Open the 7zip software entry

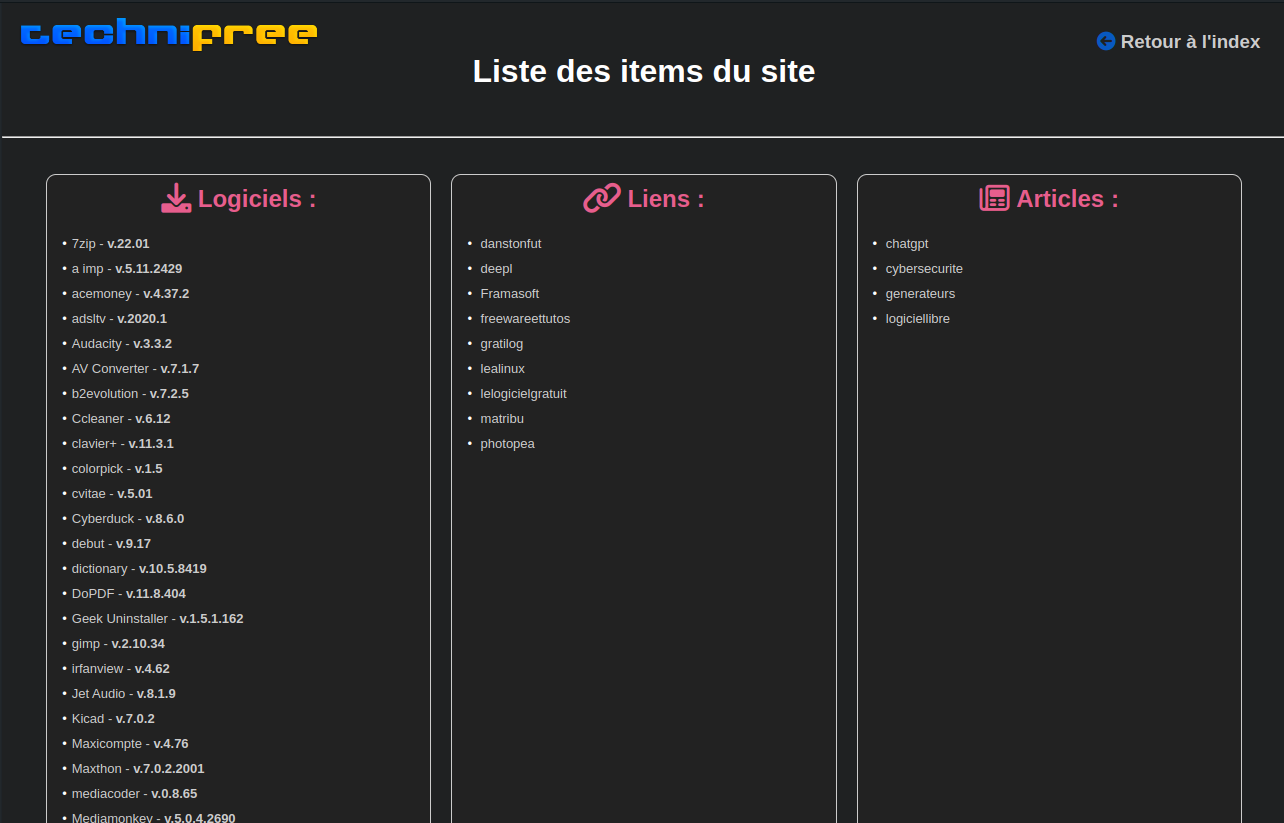(82, 244)
